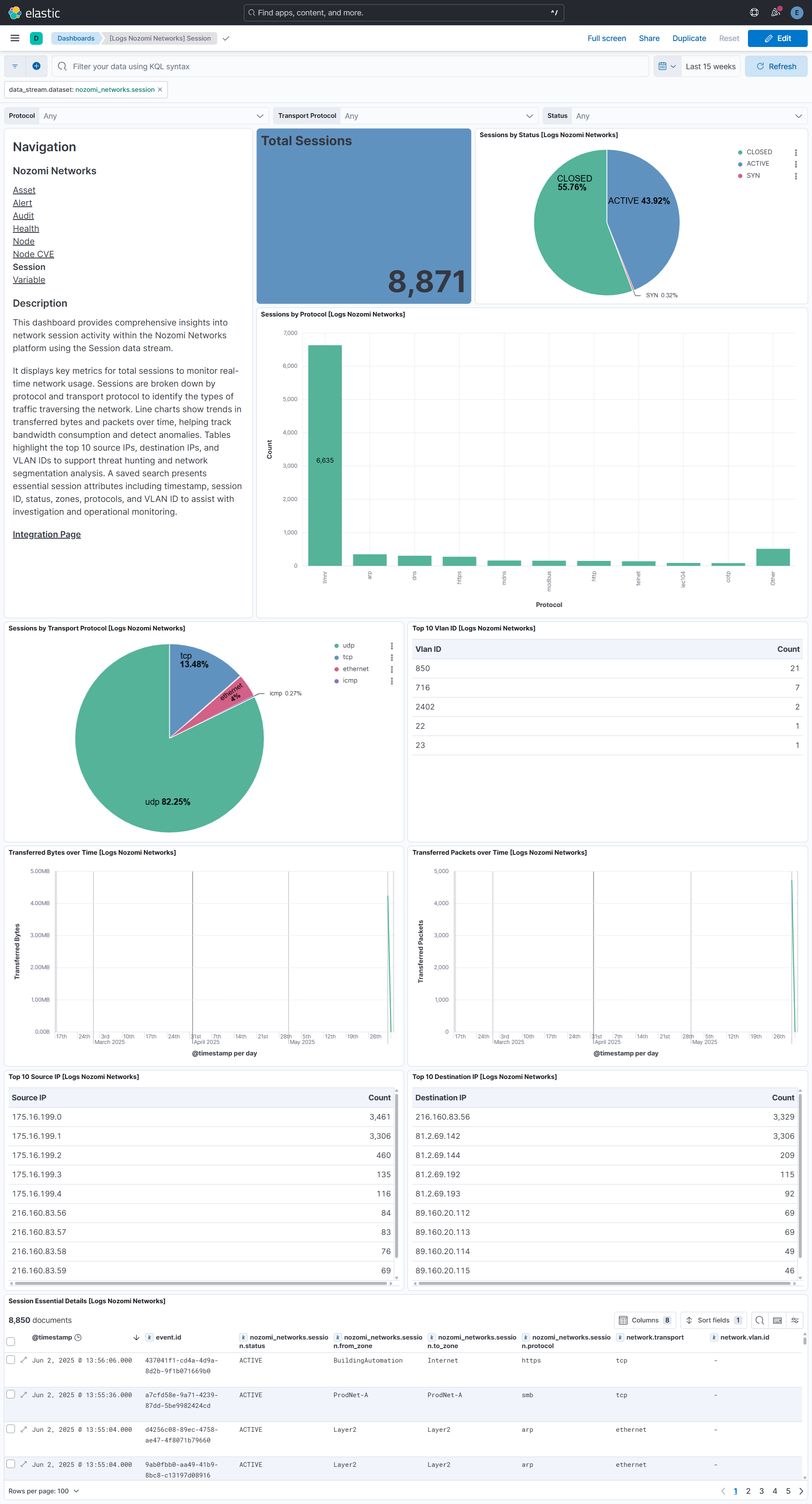Open the filter options menu icon
812x1504 pixels.
point(15,67)
